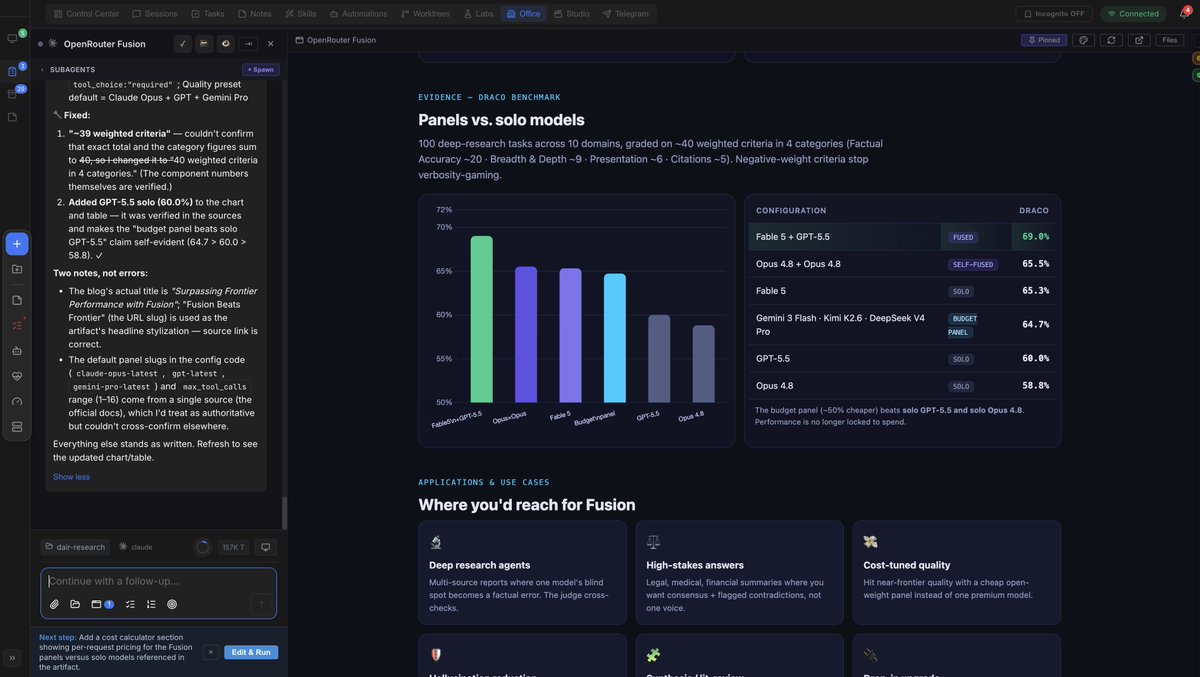The height and width of the screenshot is (677, 1200).
Task: Open the Telegram tab
Action: [x=625, y=14]
